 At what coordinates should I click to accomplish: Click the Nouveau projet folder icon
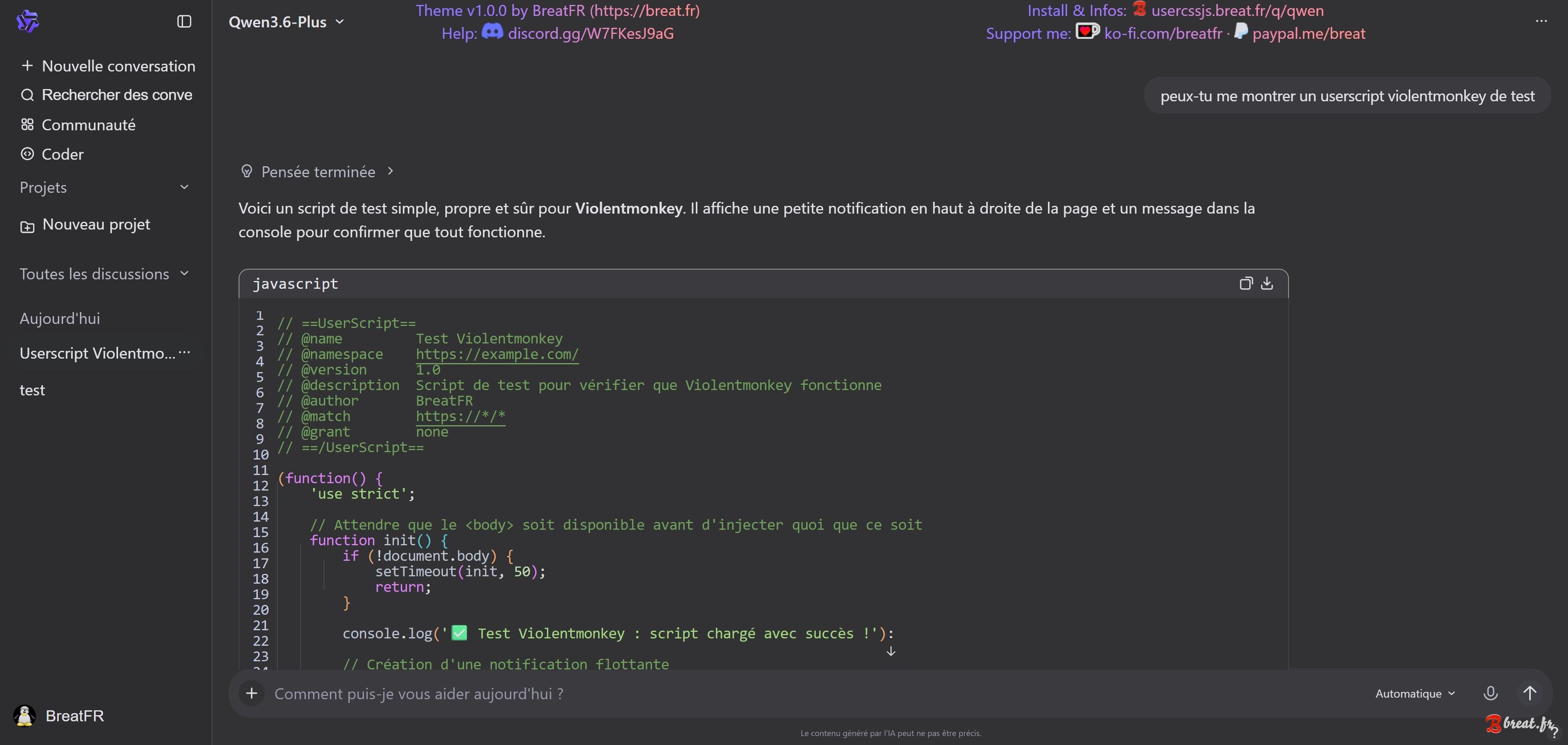tap(27, 227)
